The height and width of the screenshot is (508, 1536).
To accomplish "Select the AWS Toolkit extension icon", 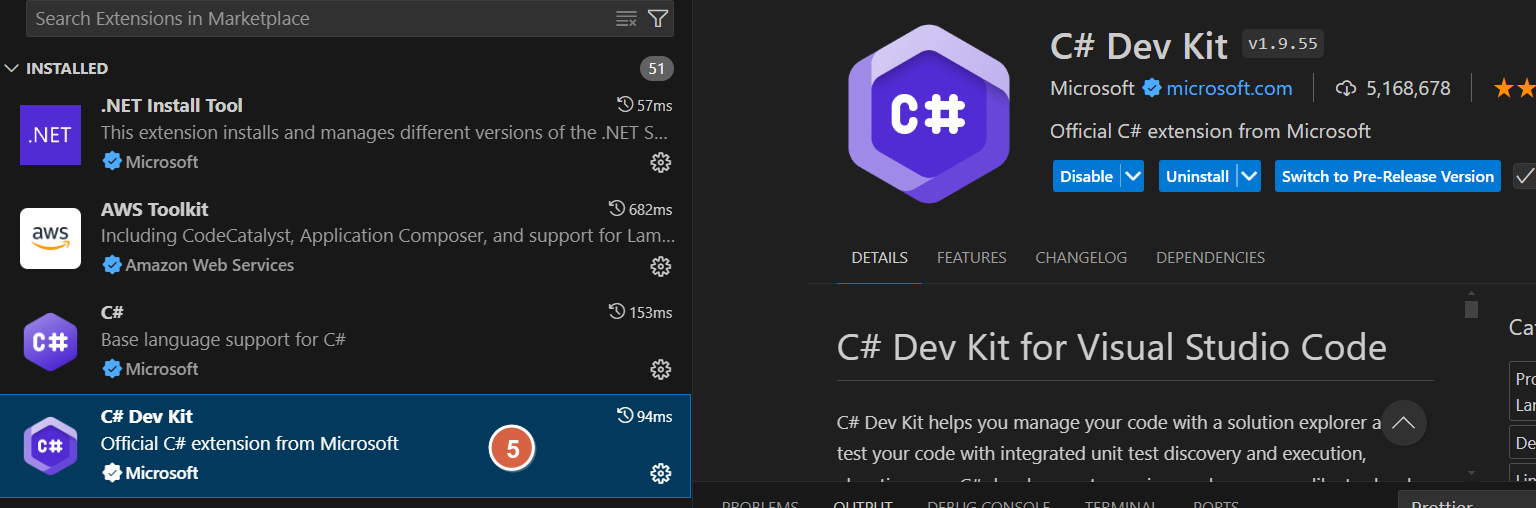I will [x=50, y=238].
